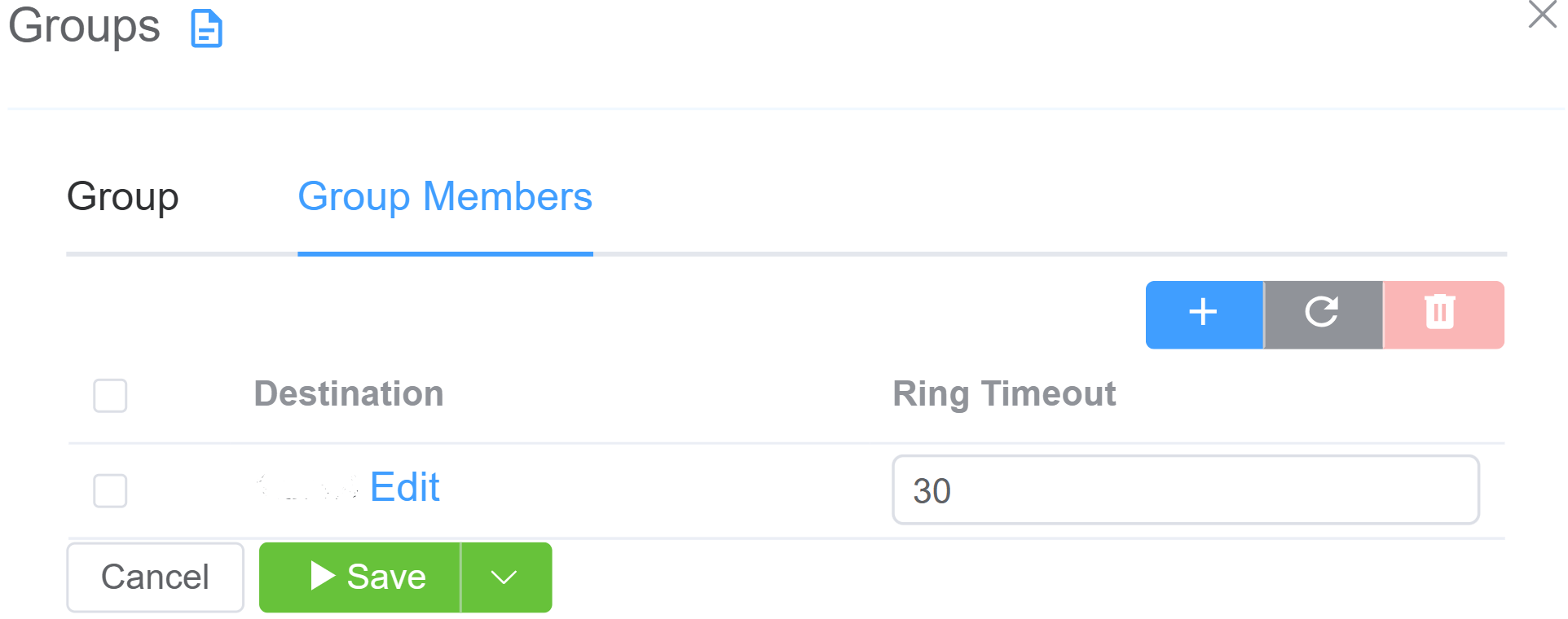
Task: Refresh the group members list
Action: [1322, 314]
